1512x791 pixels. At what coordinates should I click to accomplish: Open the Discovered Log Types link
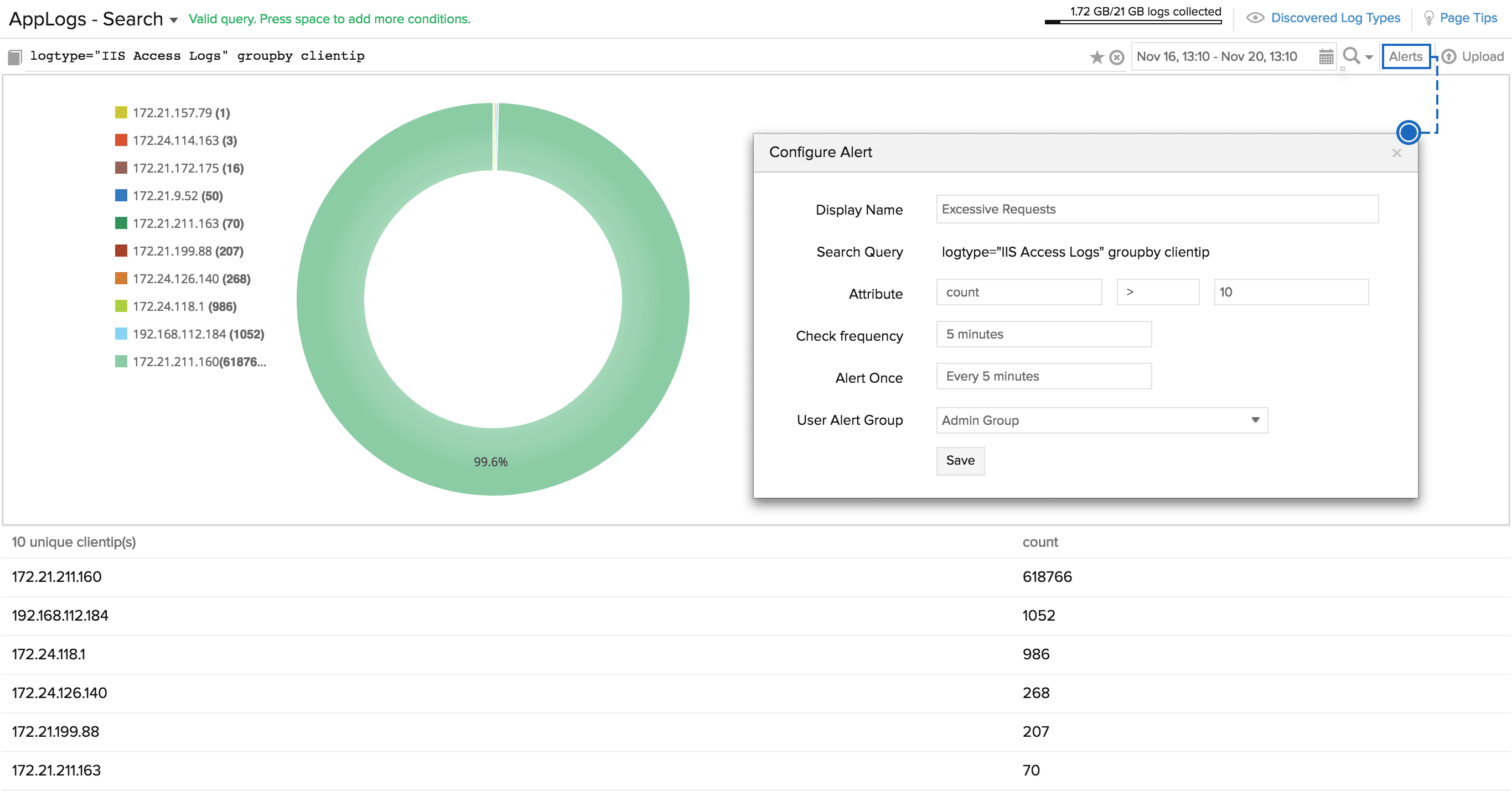click(x=1335, y=18)
